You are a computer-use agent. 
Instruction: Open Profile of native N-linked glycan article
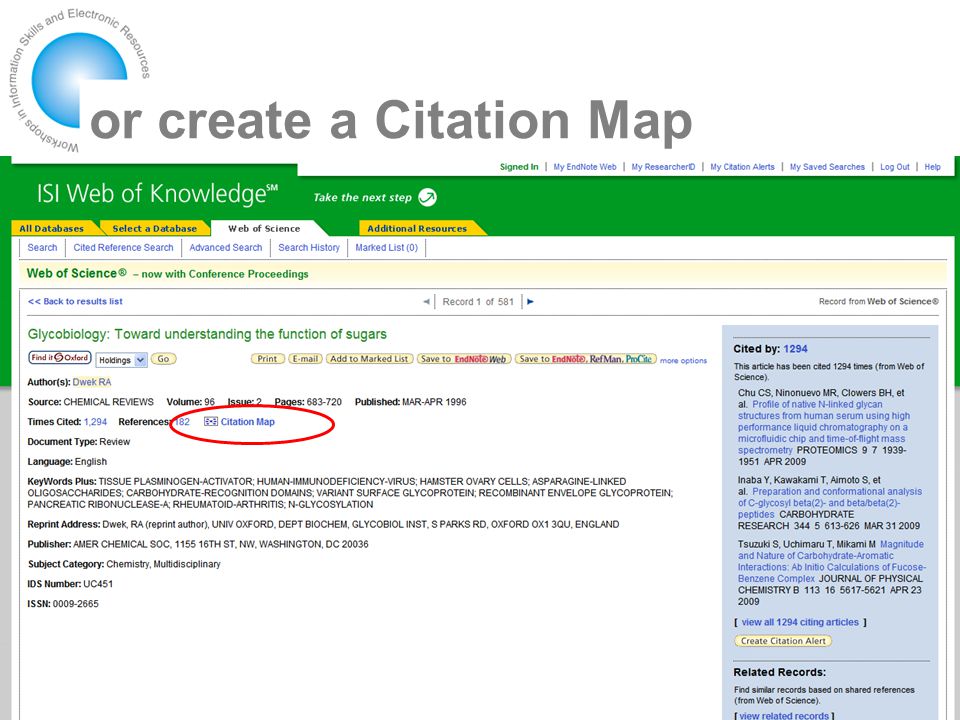coord(824,427)
